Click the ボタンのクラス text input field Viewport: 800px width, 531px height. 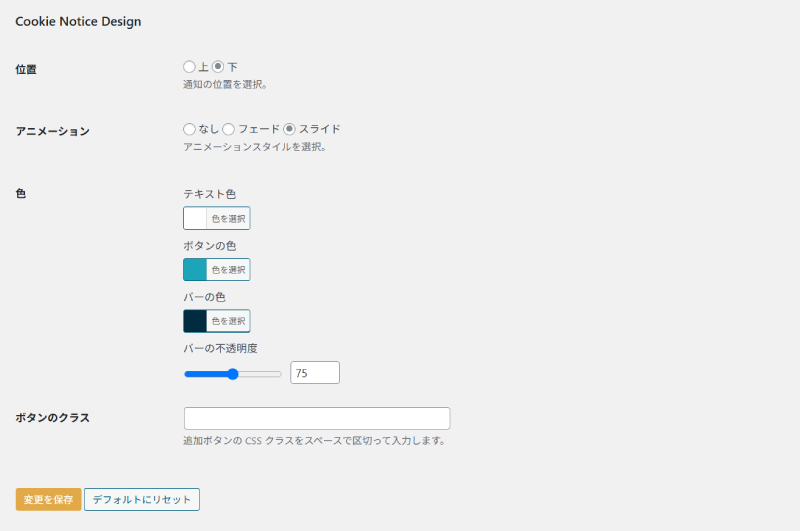(x=317, y=418)
